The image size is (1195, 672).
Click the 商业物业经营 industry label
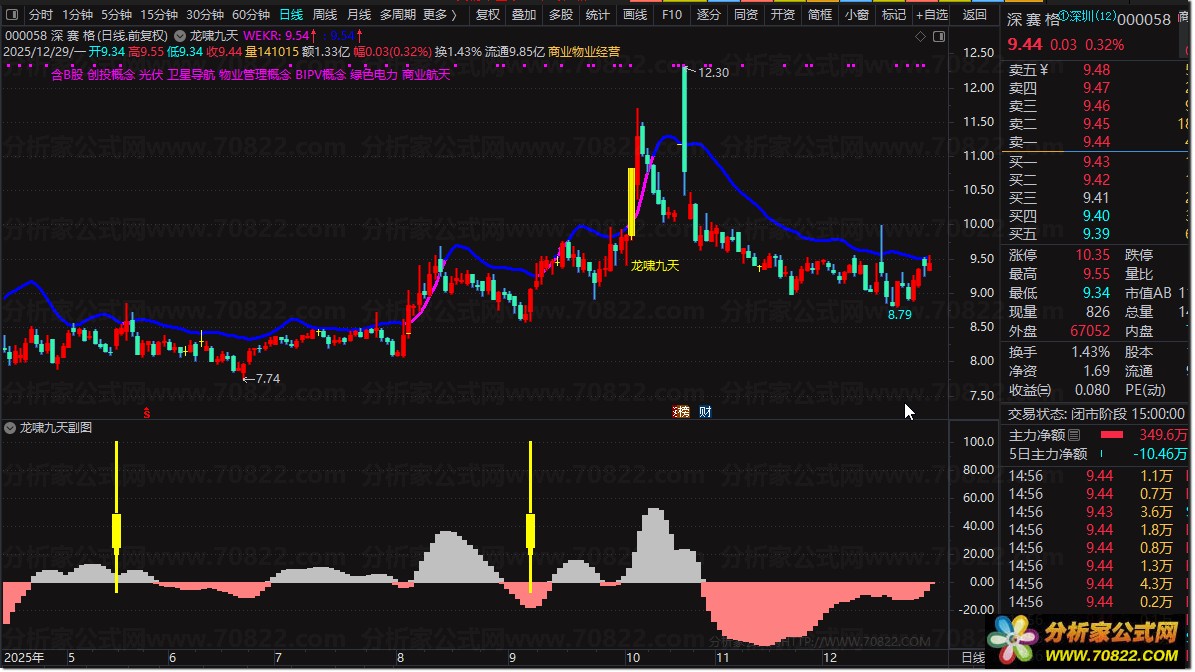[584, 52]
